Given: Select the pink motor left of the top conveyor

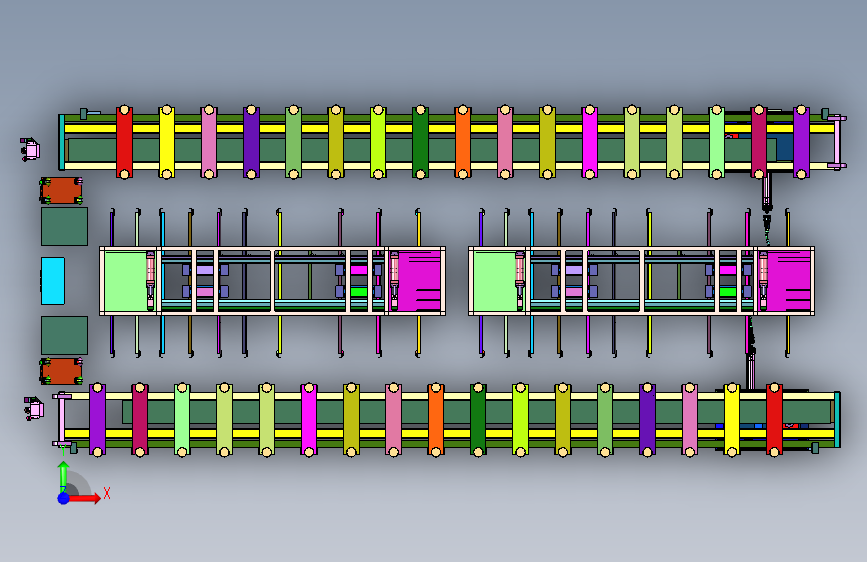Looking at the screenshot, I should pos(30,149).
